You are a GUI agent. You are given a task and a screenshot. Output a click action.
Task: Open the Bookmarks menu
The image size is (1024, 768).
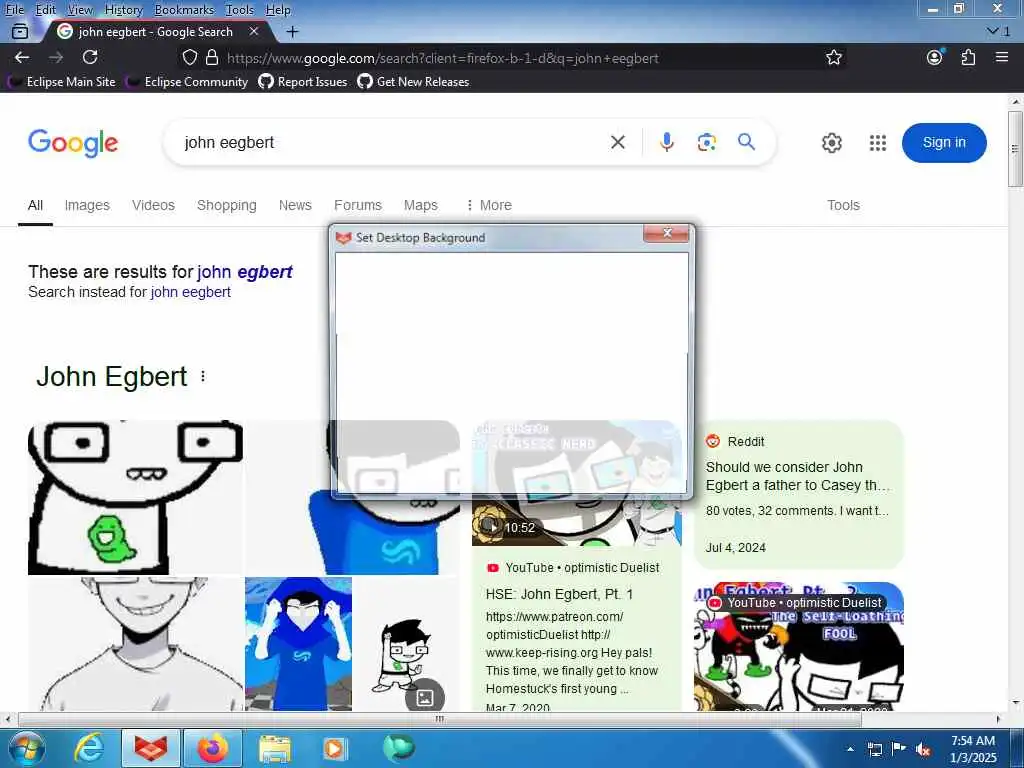[184, 10]
